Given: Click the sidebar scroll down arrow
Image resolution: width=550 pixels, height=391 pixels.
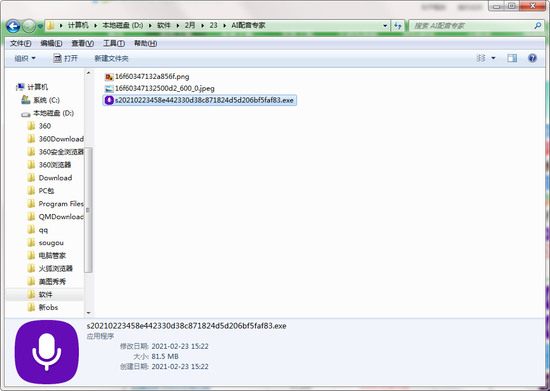Looking at the screenshot, I should (x=88, y=312).
